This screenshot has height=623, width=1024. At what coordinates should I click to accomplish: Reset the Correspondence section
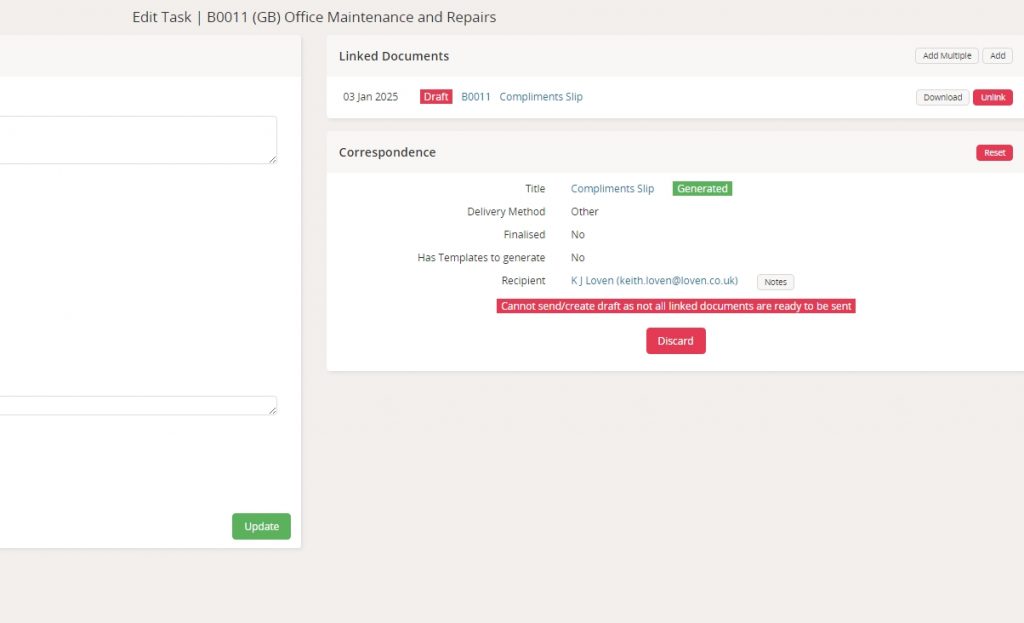[994, 153]
